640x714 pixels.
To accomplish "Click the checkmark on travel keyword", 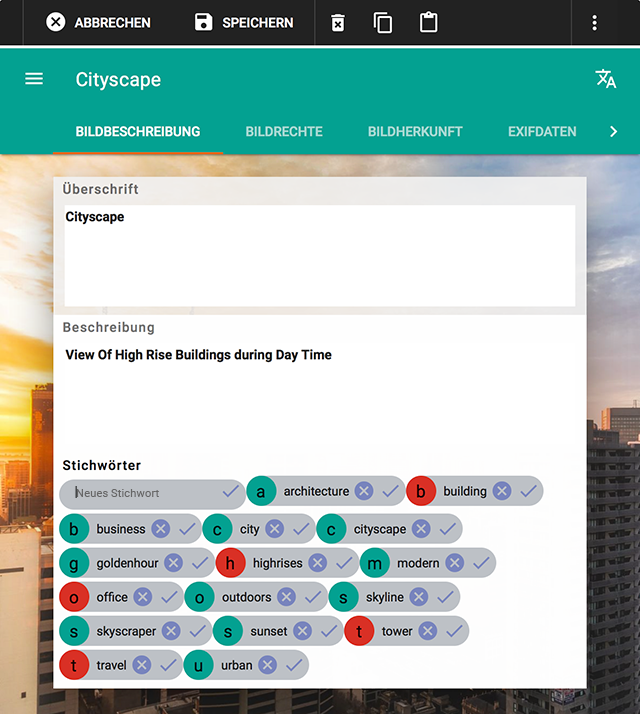I will point(168,665).
